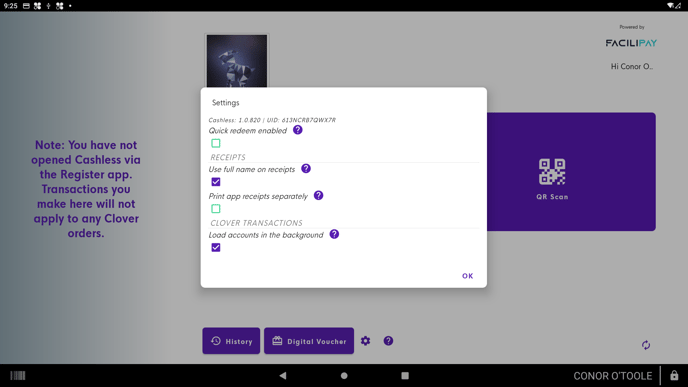The image size is (688, 387).
Task: Tap the Android home circle button
Action: click(344, 376)
